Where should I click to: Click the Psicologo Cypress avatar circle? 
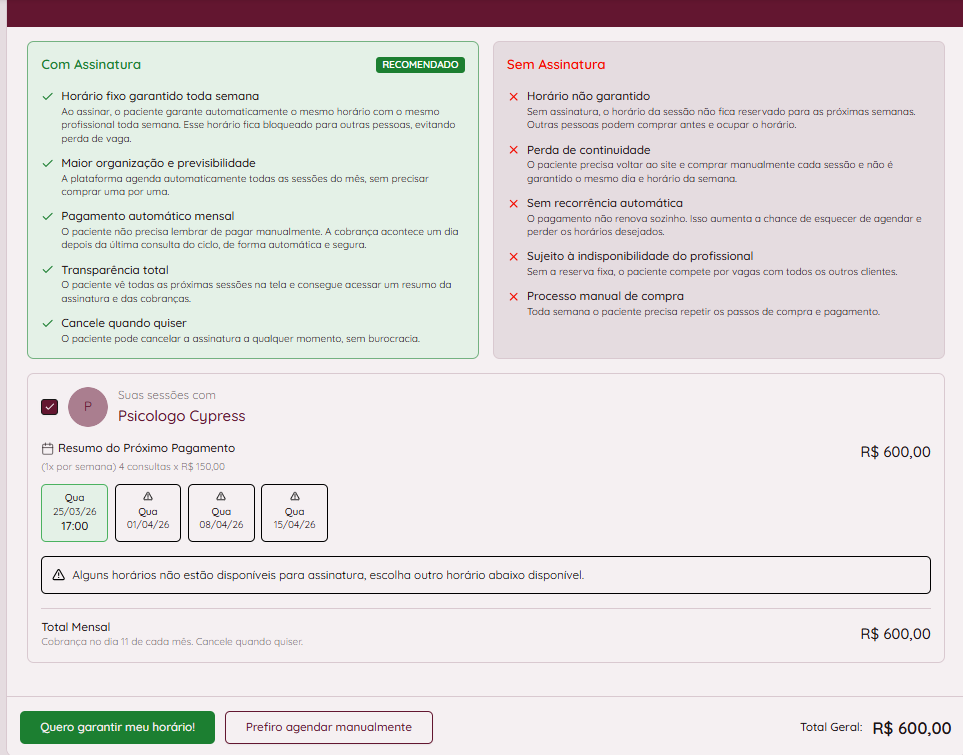(x=88, y=406)
